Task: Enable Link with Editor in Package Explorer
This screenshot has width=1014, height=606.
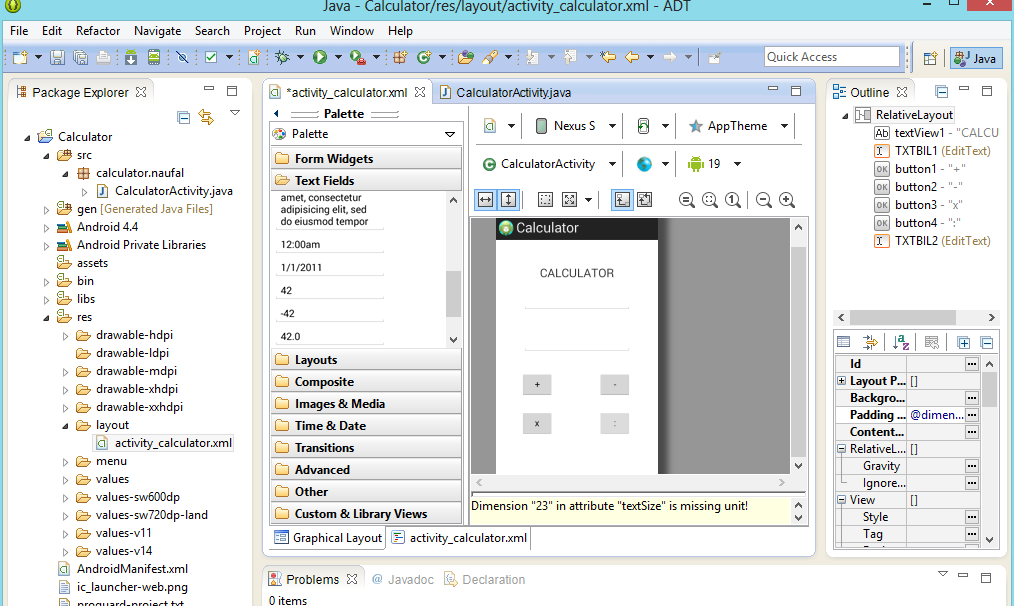Action: (x=208, y=117)
